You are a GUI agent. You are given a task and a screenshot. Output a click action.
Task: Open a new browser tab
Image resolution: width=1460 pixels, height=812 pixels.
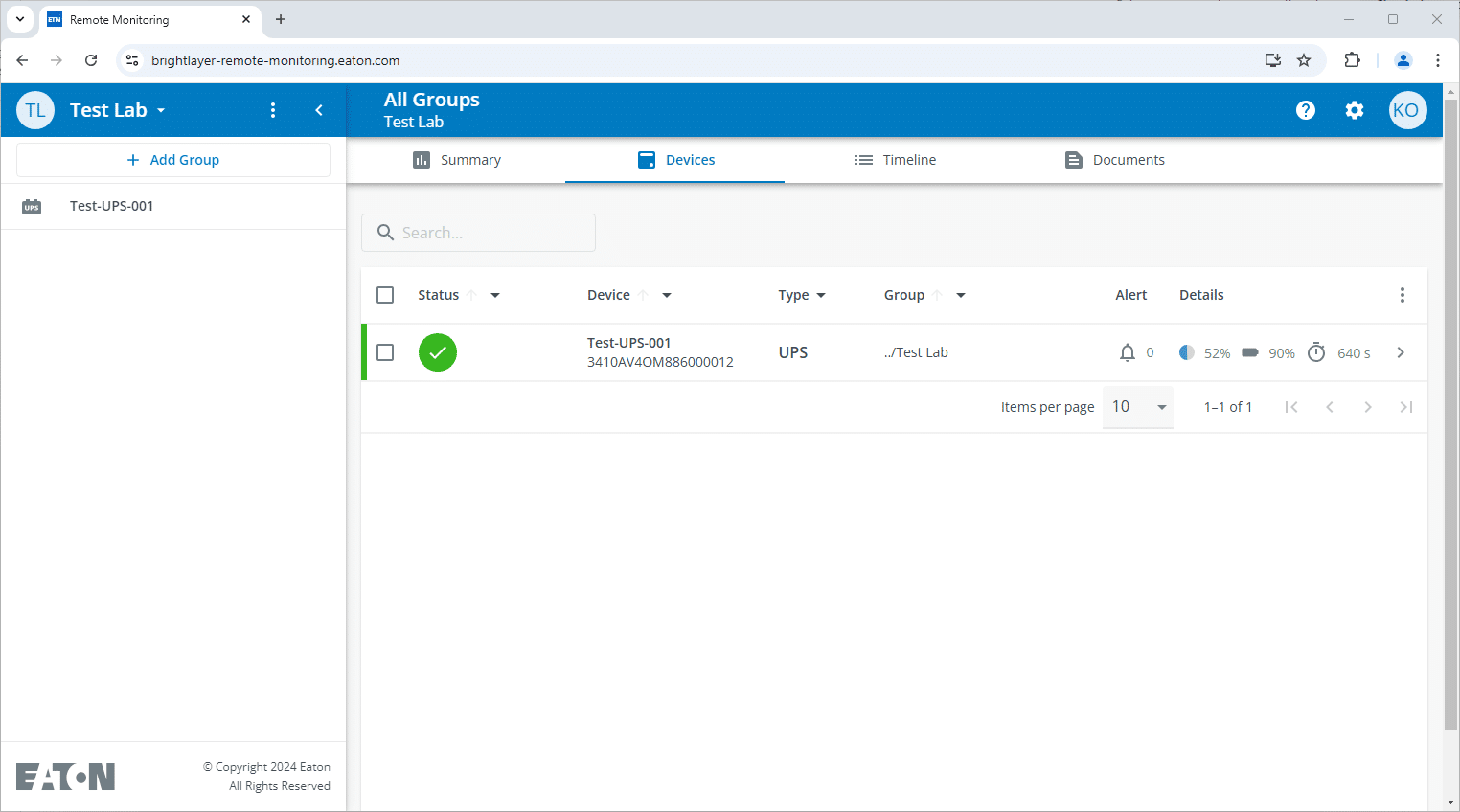281,19
